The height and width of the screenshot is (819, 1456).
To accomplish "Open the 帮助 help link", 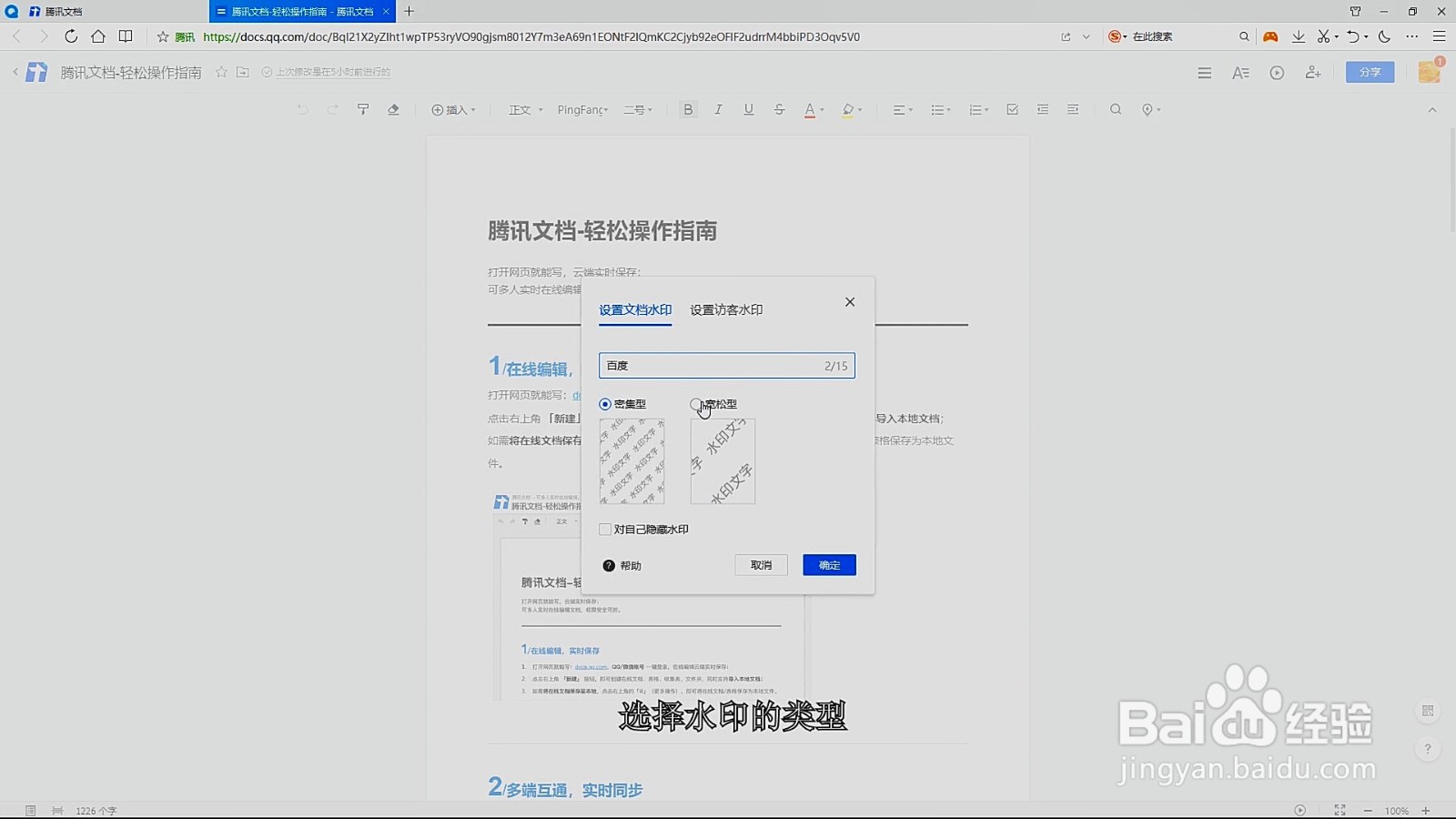I will coord(622,566).
